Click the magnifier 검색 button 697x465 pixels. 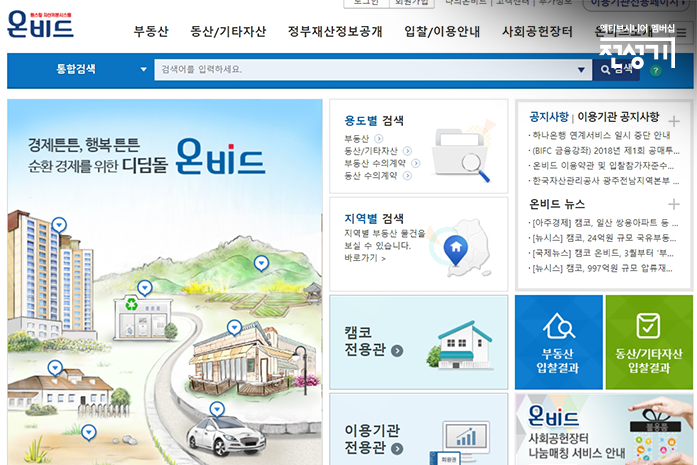[x=616, y=70]
